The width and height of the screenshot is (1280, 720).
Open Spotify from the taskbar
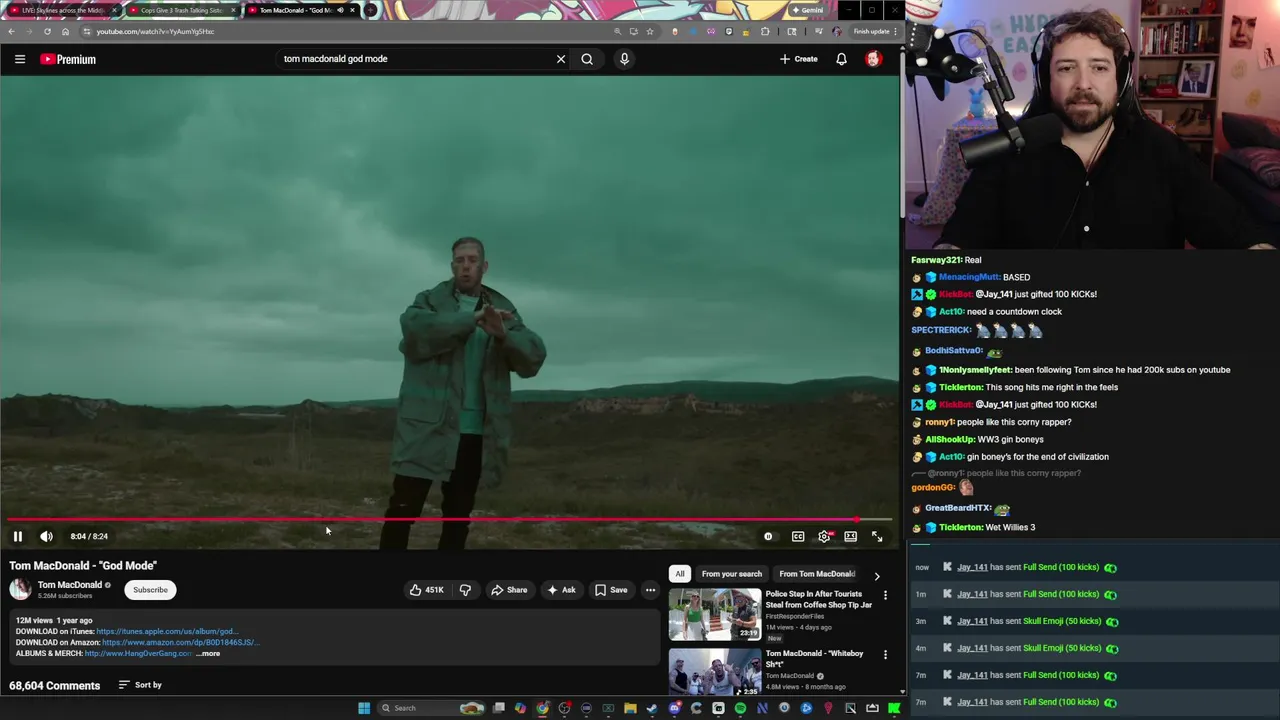tap(740, 708)
